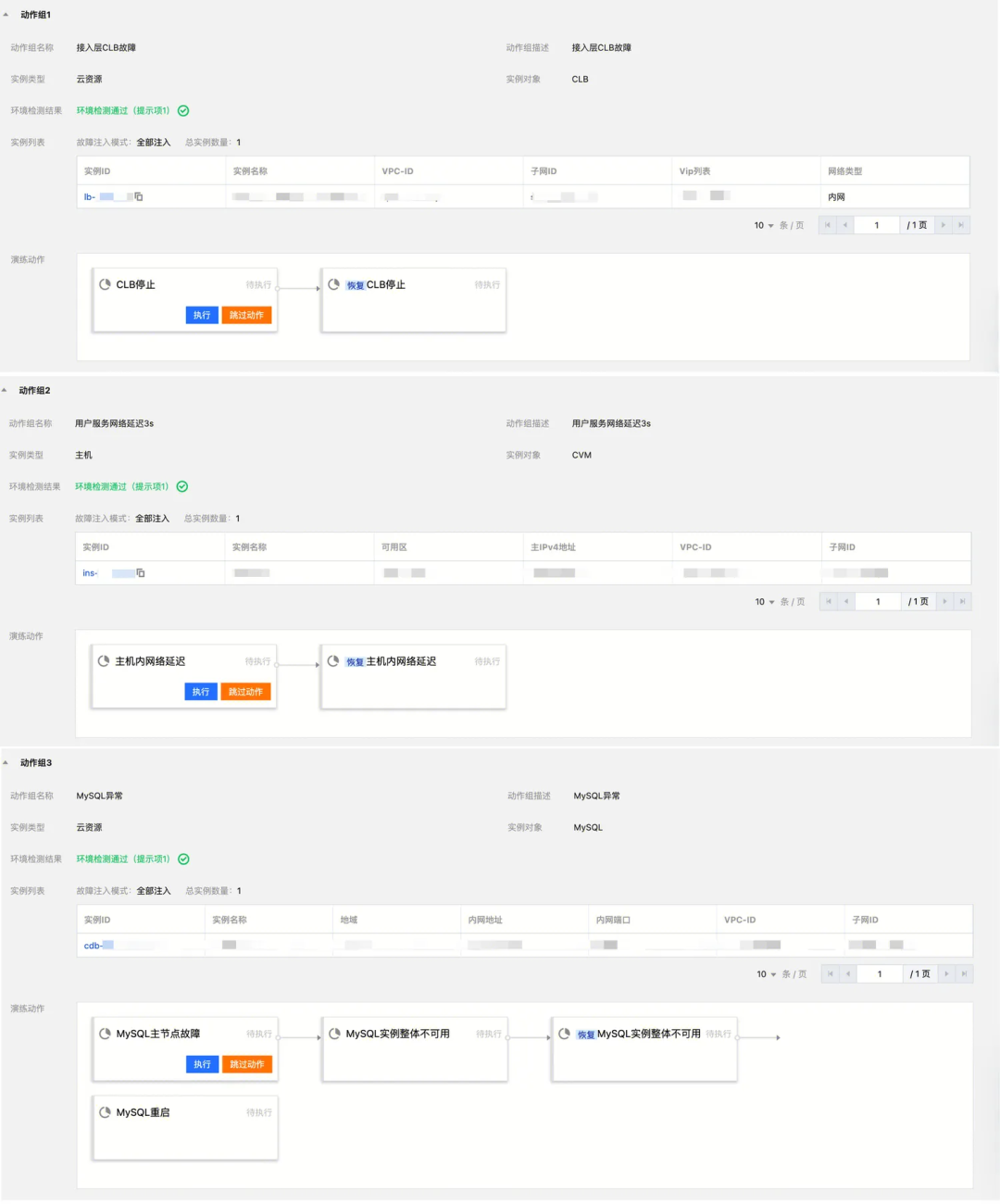
Task: Execute the MySQL主节点故障 action
Action: (202, 1065)
